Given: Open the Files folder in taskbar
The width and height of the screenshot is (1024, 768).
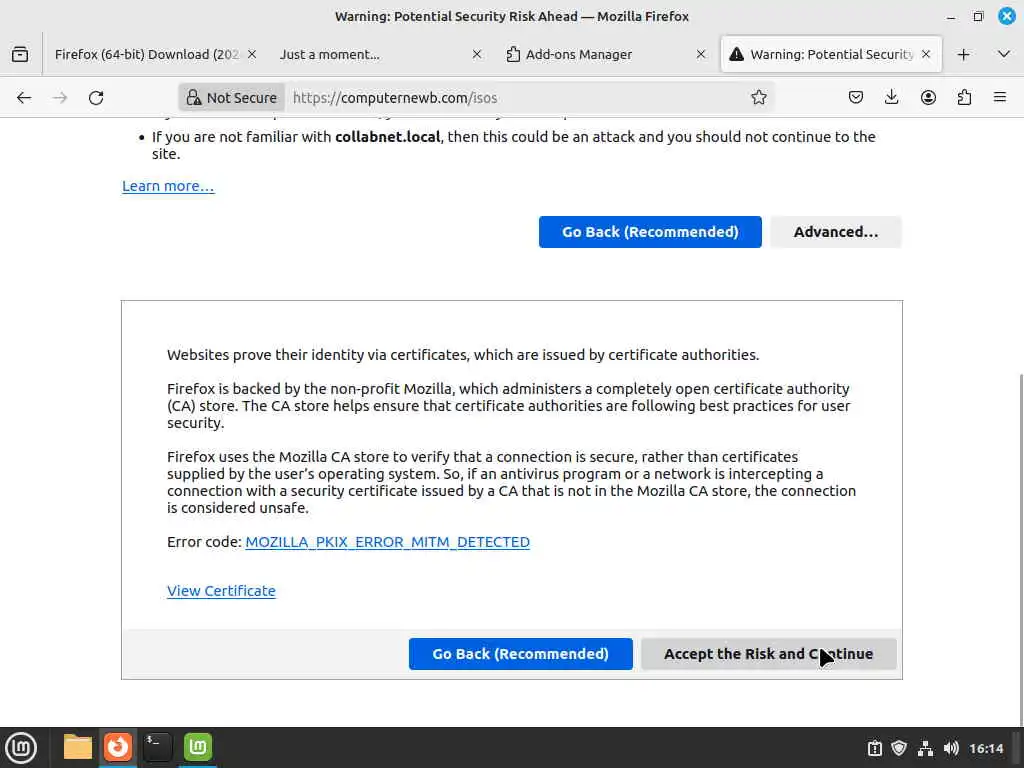Looking at the screenshot, I should click(x=78, y=746).
